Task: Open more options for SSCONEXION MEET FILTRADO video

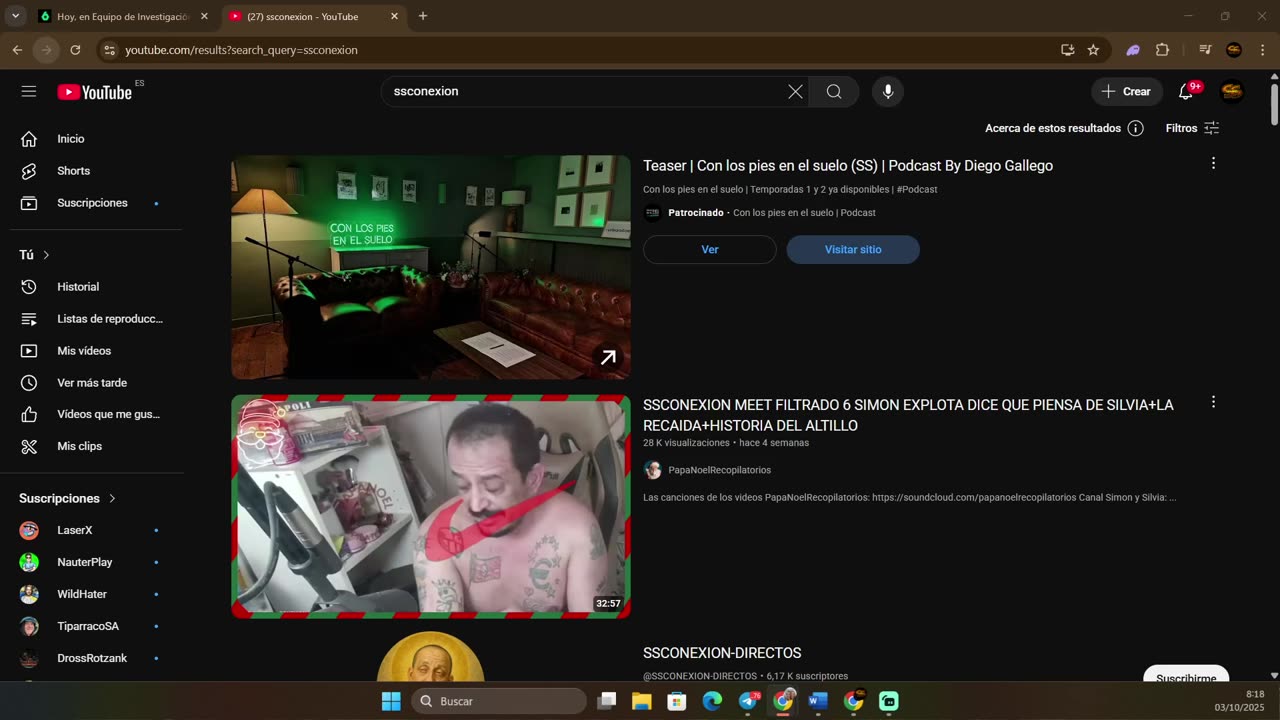Action: coord(1213,402)
